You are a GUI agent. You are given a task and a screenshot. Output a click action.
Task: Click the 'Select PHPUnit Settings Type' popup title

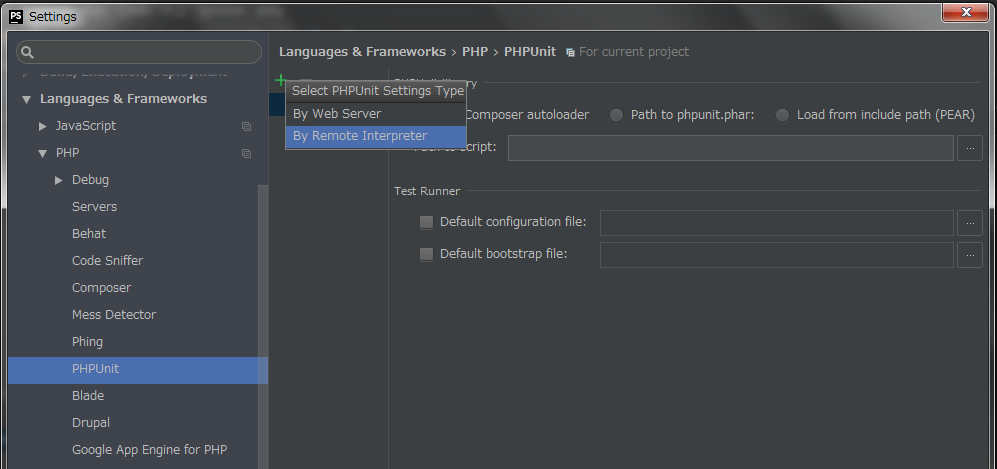(x=378, y=91)
